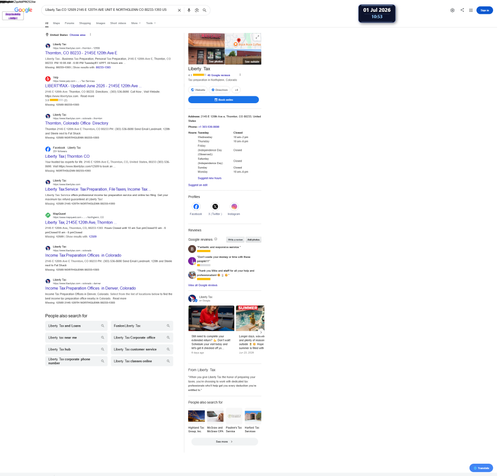Click the Add photos button
Viewport: 500px width, 476px height.
[x=253, y=240]
